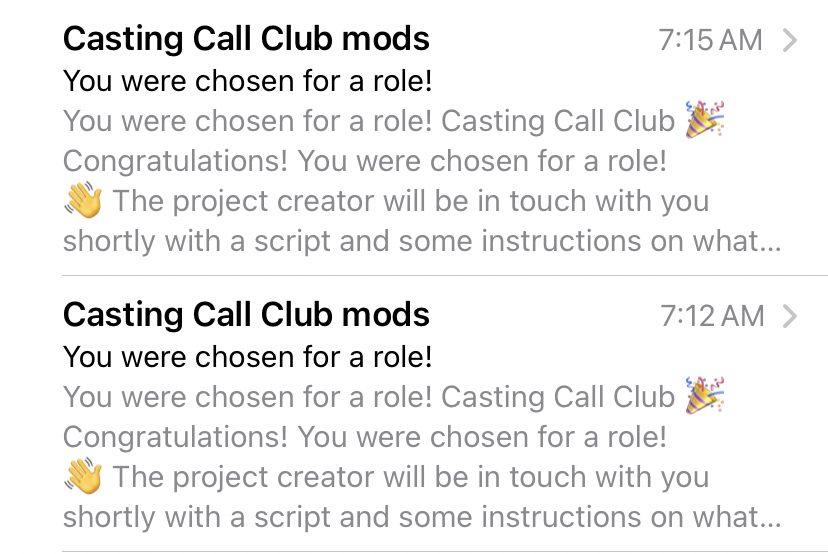Click the gray first preview line of the 7:12 AM email
Viewport: 828px width, 554px height.
coord(368,397)
